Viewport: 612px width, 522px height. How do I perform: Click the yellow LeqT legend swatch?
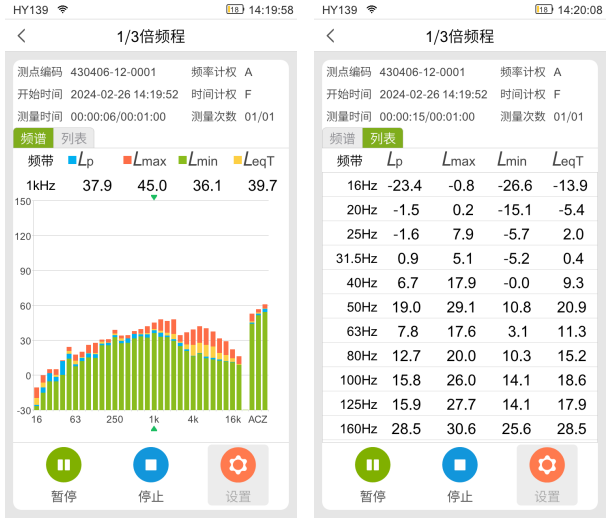(x=237, y=160)
